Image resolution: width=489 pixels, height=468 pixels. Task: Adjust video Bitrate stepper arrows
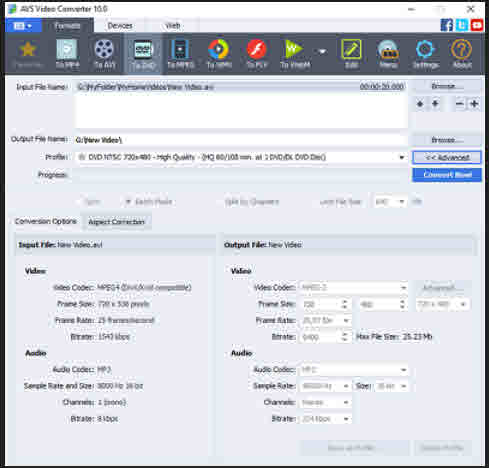point(345,337)
